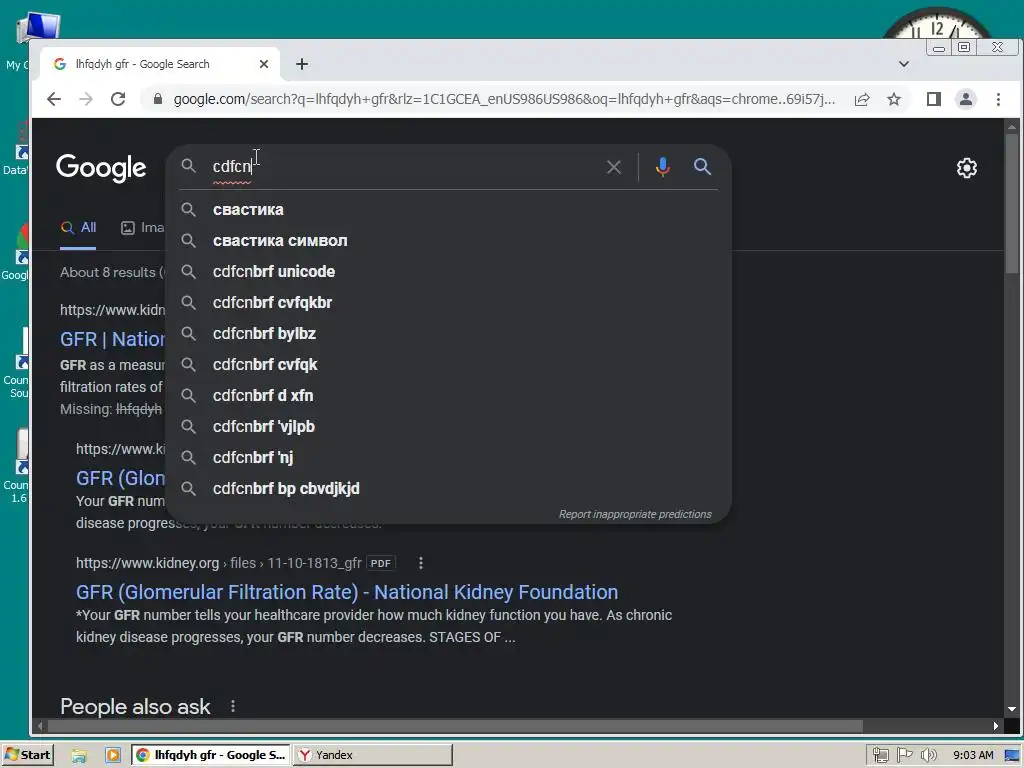Close the 'lhfqdyh gfr - Google Search' tab
Screen dimensions: 1024x768
point(264,64)
